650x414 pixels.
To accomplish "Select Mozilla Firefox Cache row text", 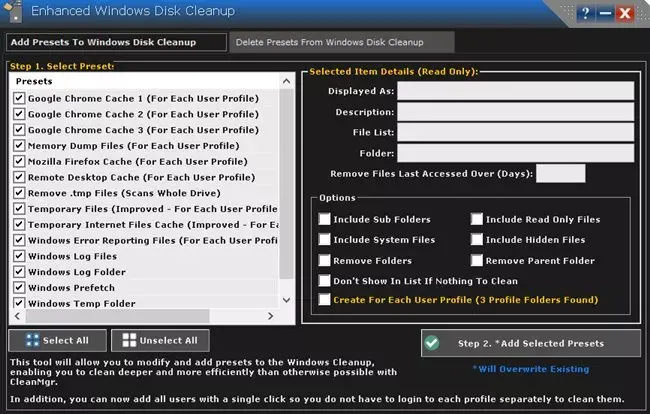I will pyautogui.click(x=138, y=162).
